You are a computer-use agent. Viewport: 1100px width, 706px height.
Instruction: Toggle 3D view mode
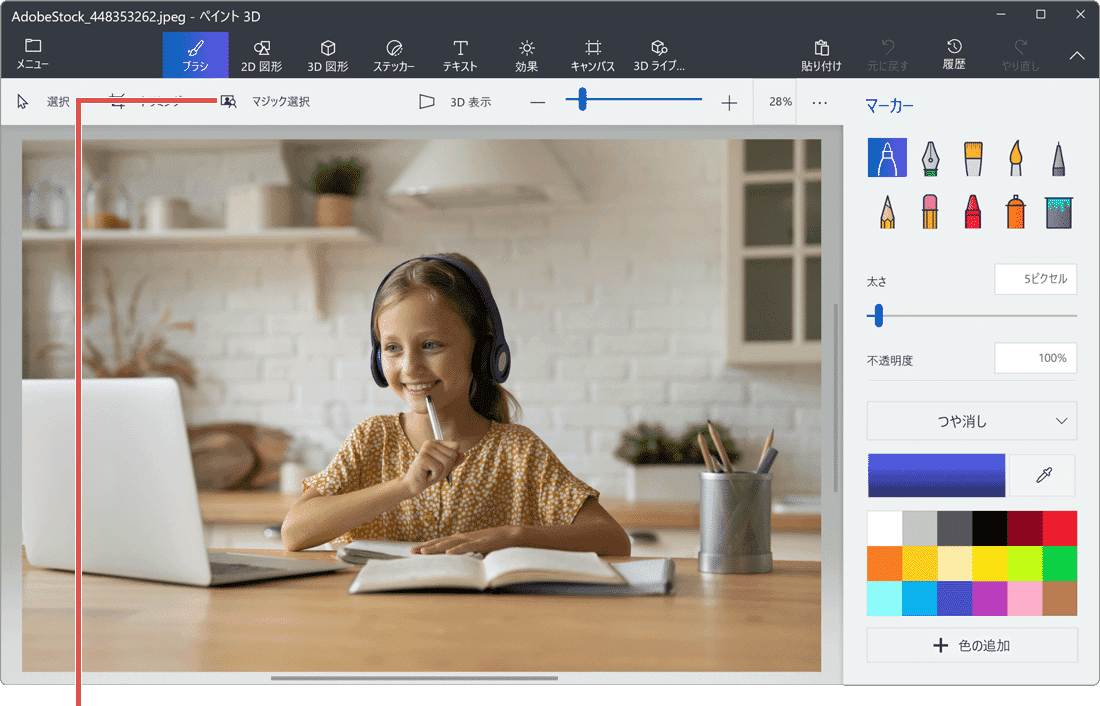click(455, 102)
